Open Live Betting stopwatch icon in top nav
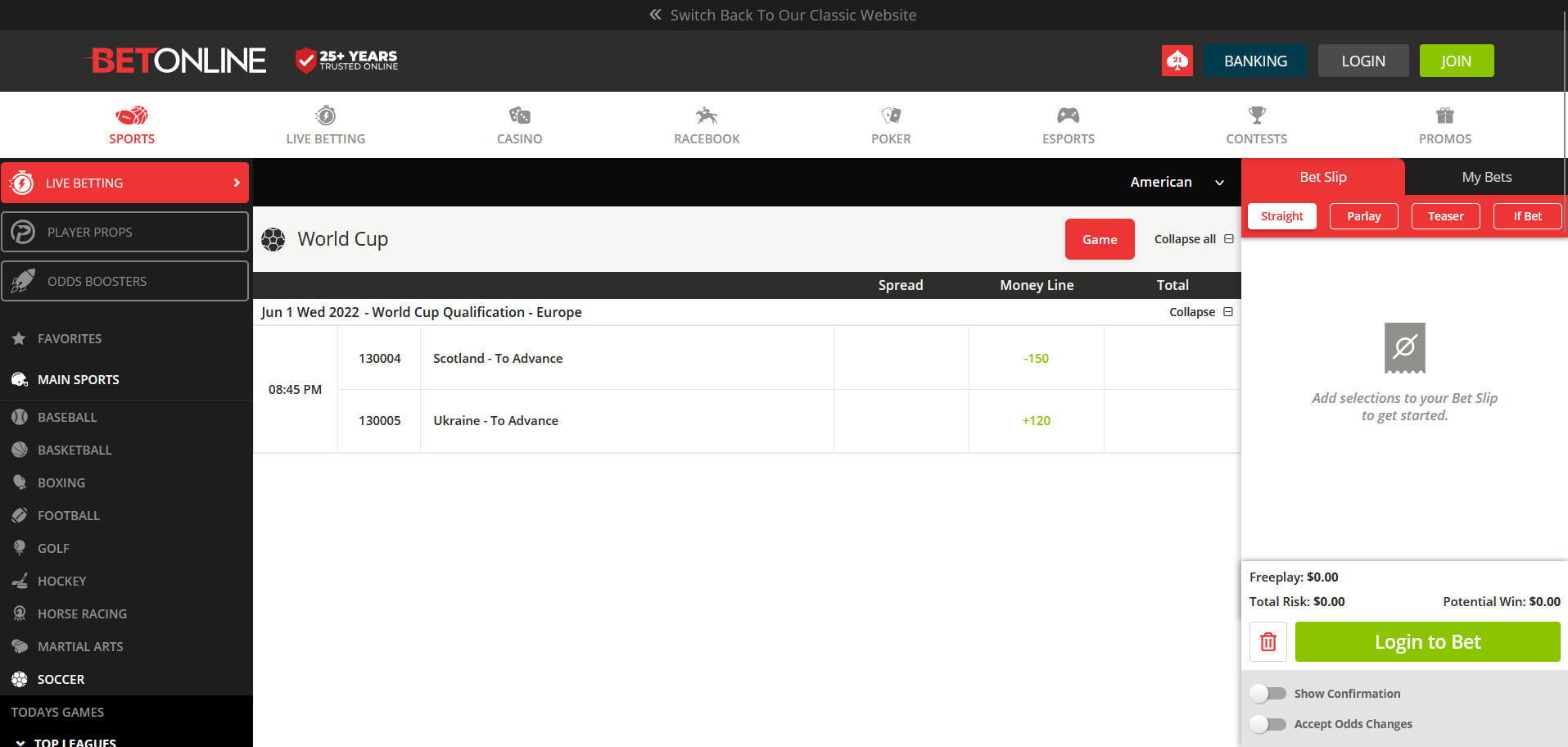 [326, 115]
